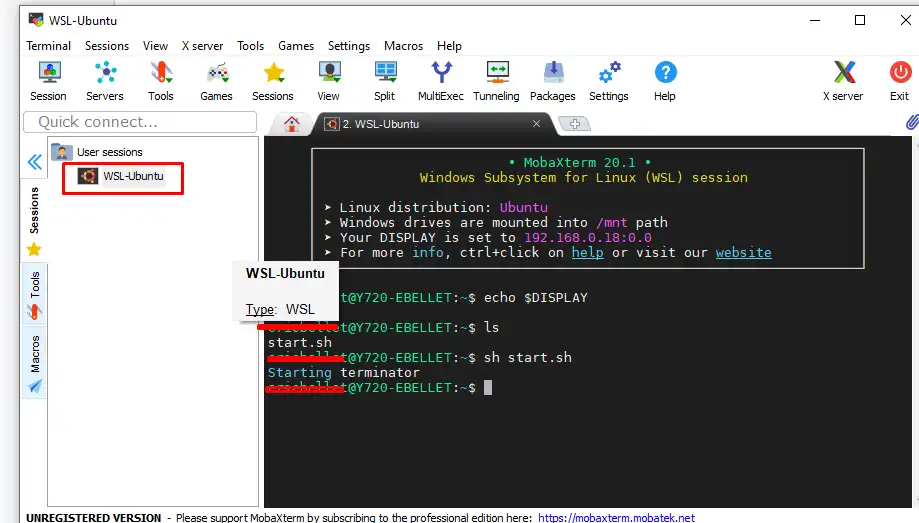Viewport: 919px width, 523px height.
Task: Open the Sessions menu
Action: click(107, 46)
